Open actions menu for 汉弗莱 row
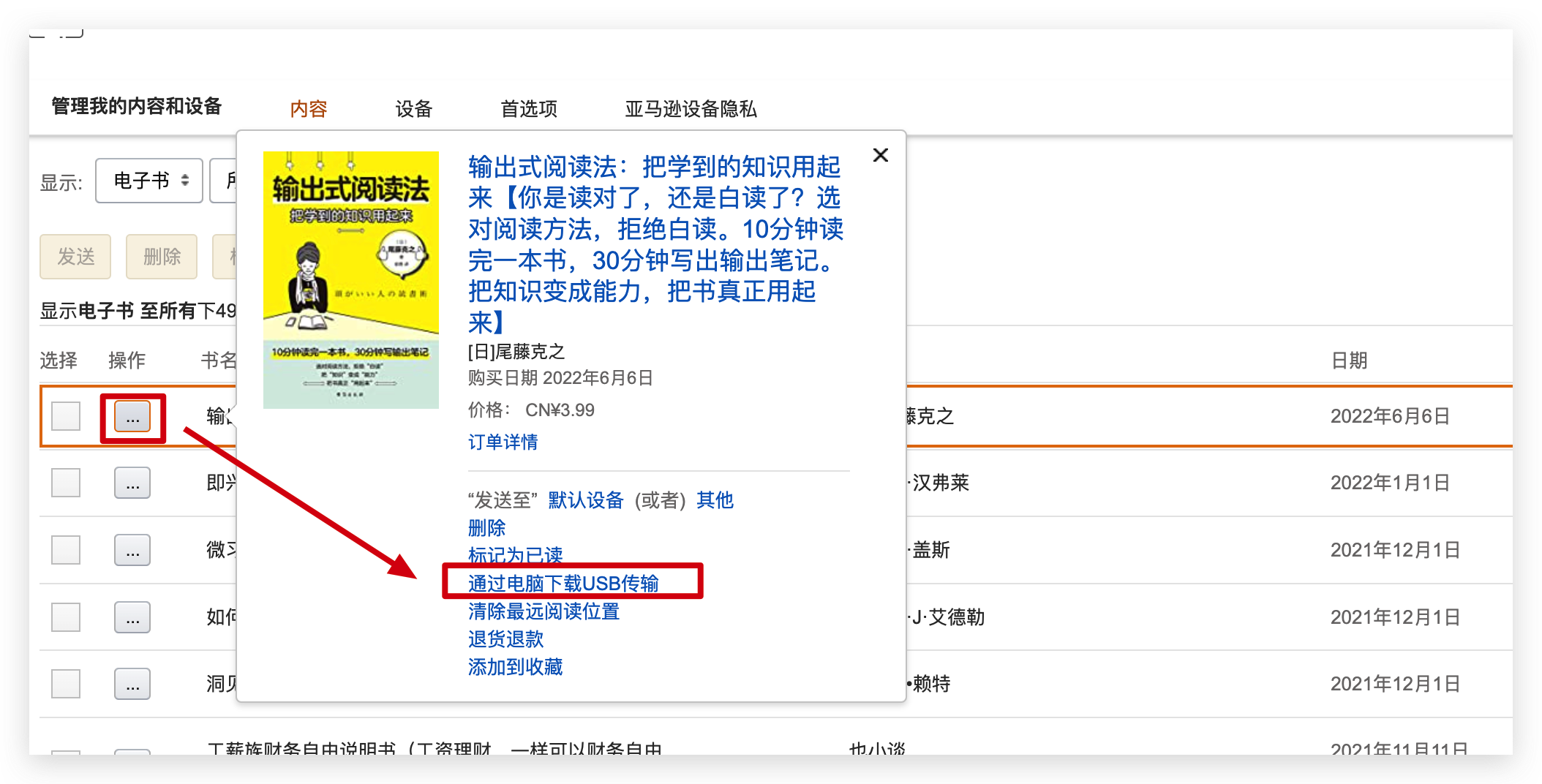 click(x=132, y=483)
